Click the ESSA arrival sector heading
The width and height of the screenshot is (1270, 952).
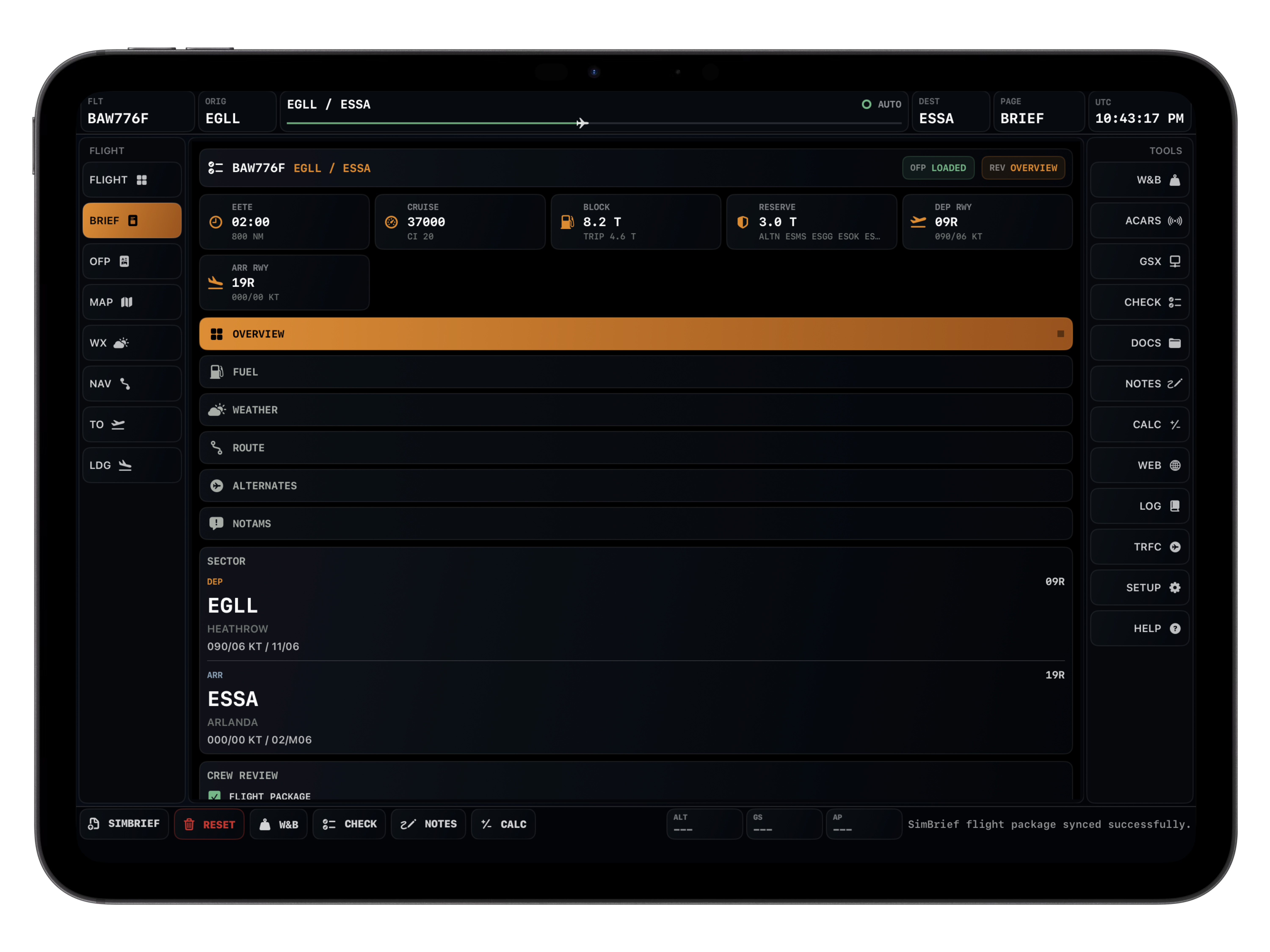click(233, 699)
